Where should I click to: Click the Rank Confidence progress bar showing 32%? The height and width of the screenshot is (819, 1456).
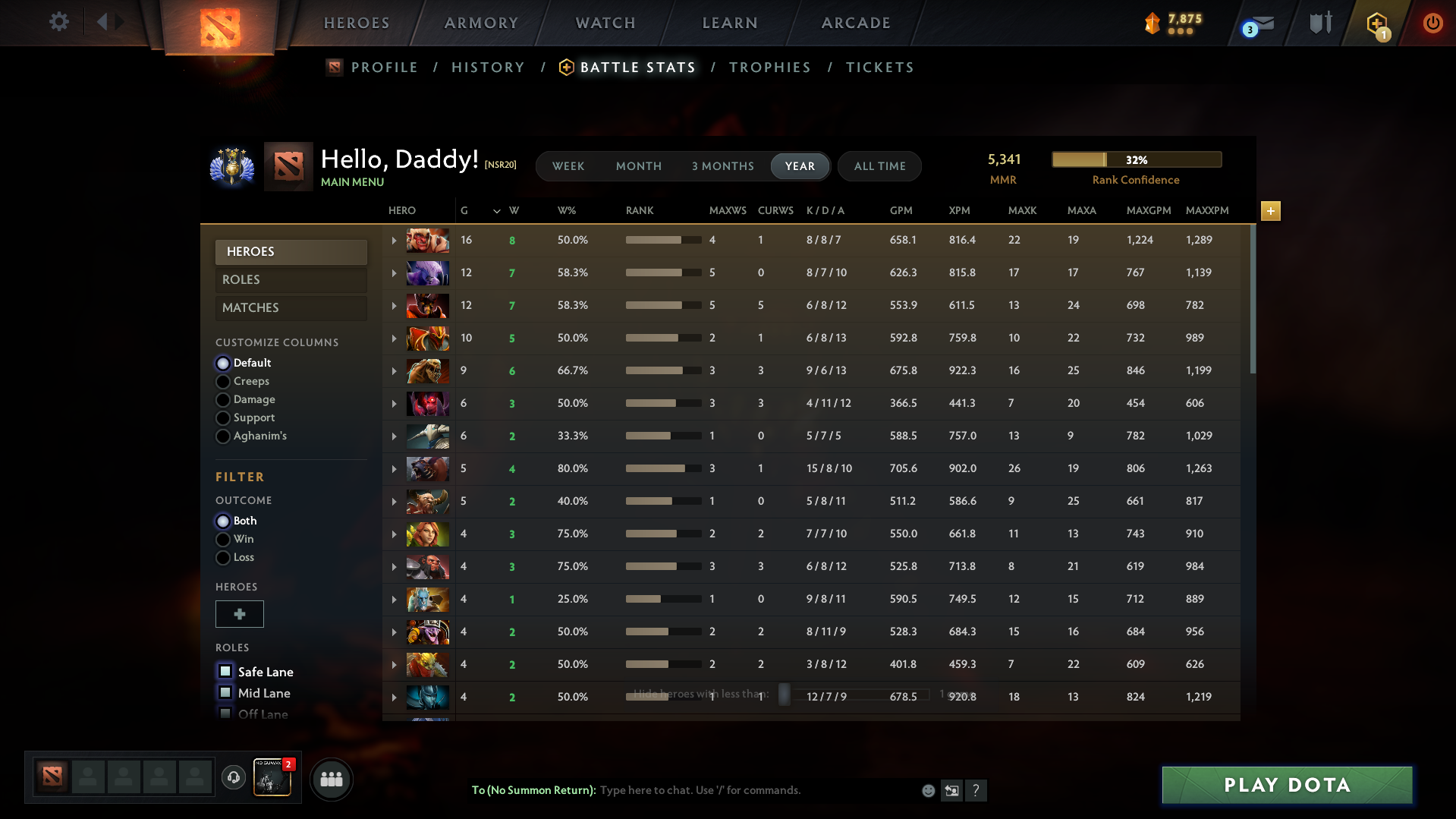pyautogui.click(x=1137, y=159)
